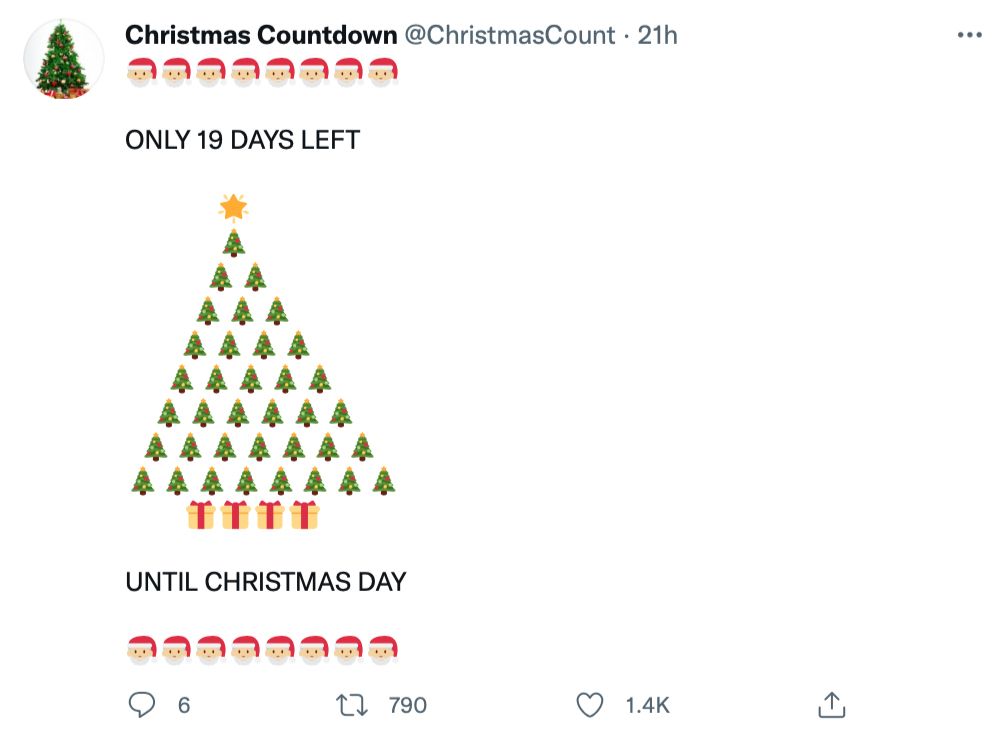Click the 1.4K likes count
1003x736 pixels.
tap(647, 705)
